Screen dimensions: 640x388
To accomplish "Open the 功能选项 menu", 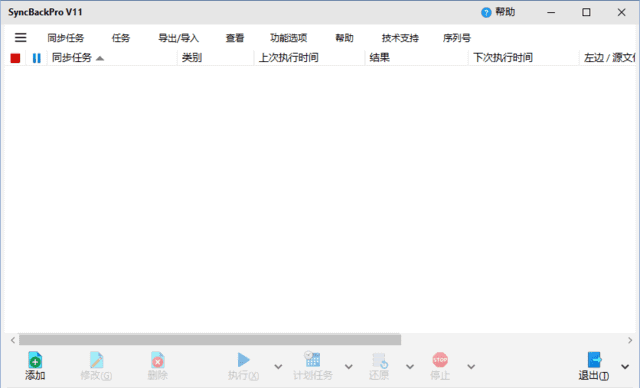I will click(289, 38).
